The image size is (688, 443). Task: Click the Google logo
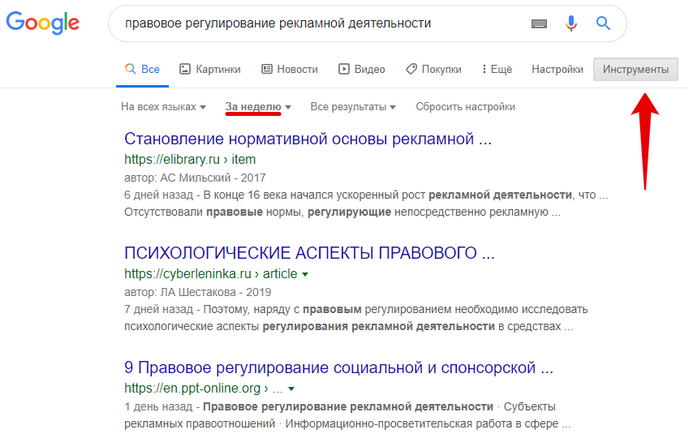(47, 24)
